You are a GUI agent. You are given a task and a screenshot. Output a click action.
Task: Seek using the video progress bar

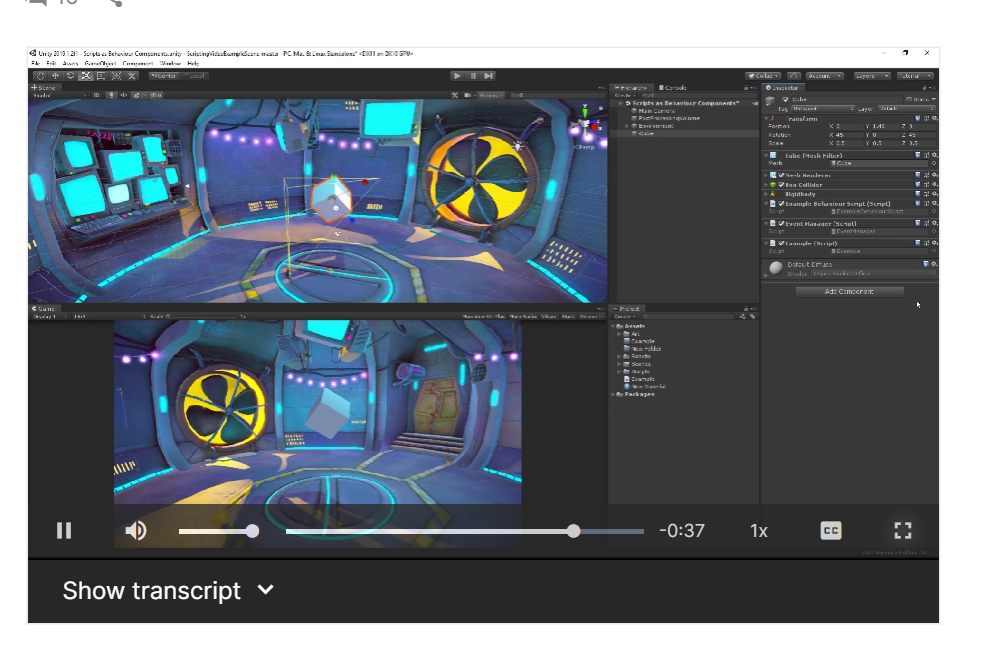pyautogui.click(x=464, y=531)
